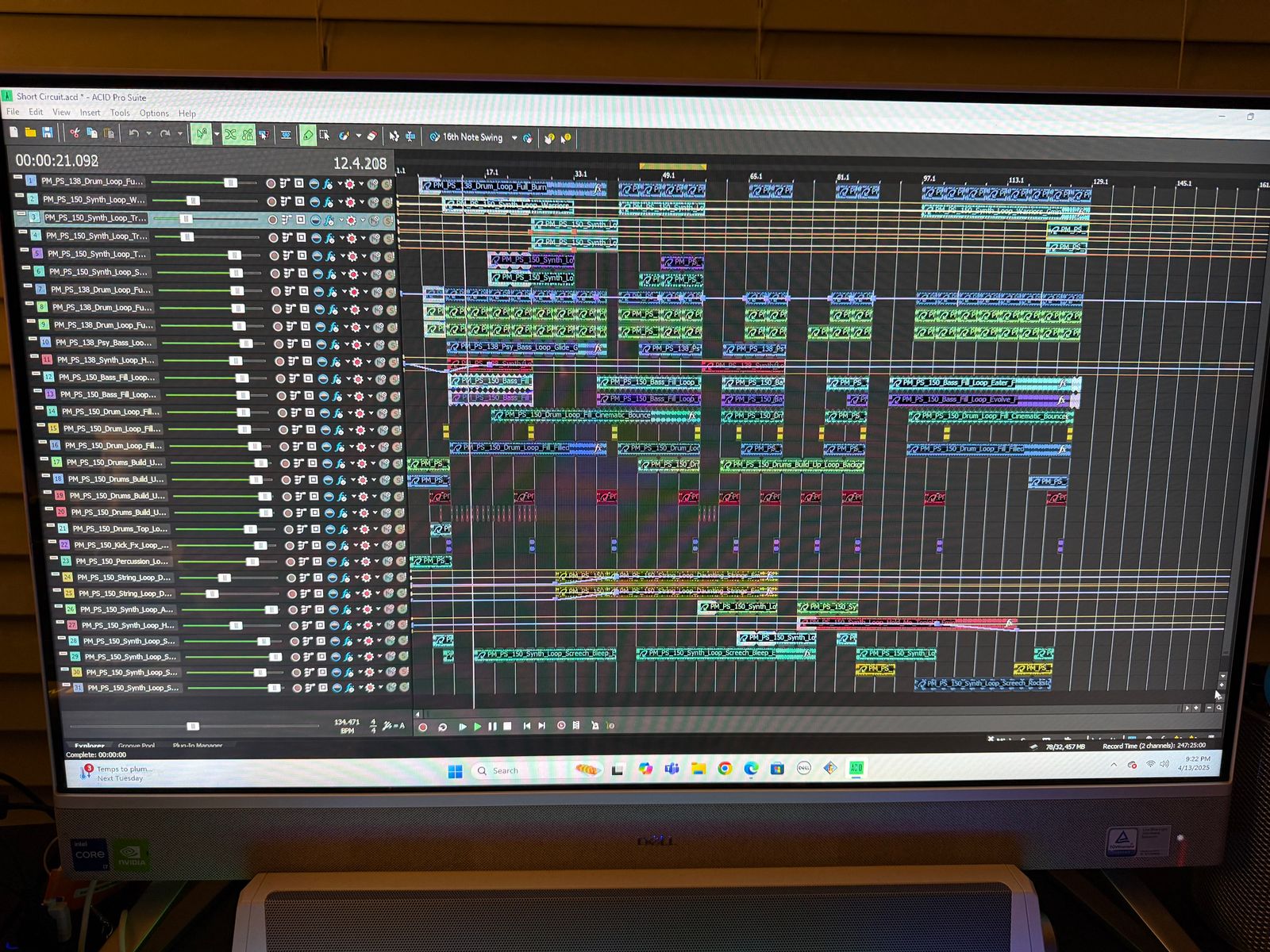
Task: Click the Undo arrow in toolbar
Action: pos(133,133)
